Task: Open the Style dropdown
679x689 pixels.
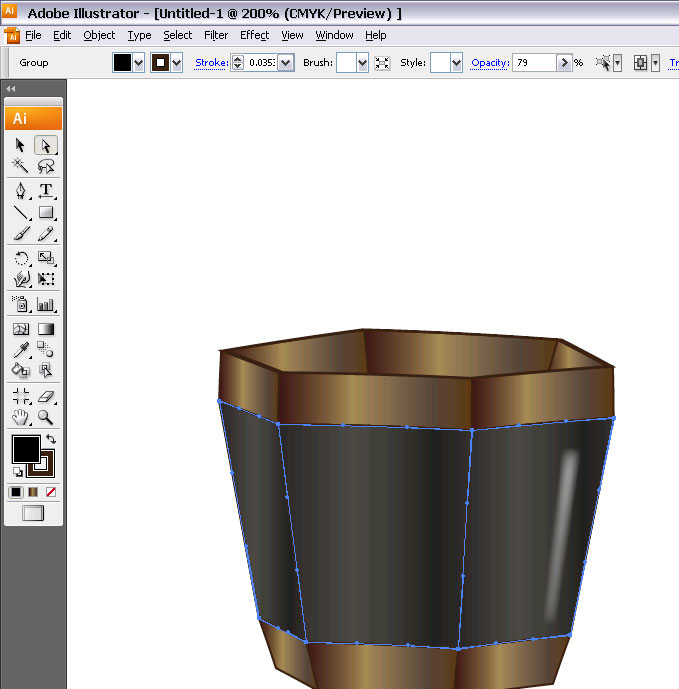Action: (x=456, y=63)
